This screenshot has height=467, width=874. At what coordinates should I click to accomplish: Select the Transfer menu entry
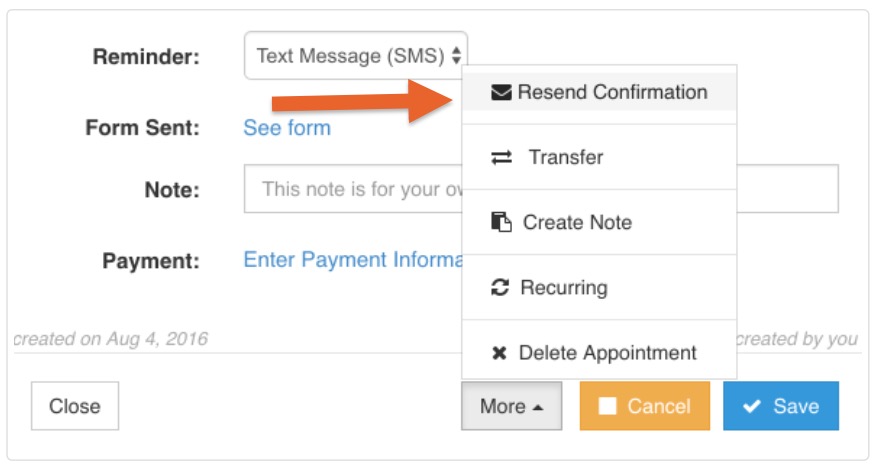click(599, 157)
